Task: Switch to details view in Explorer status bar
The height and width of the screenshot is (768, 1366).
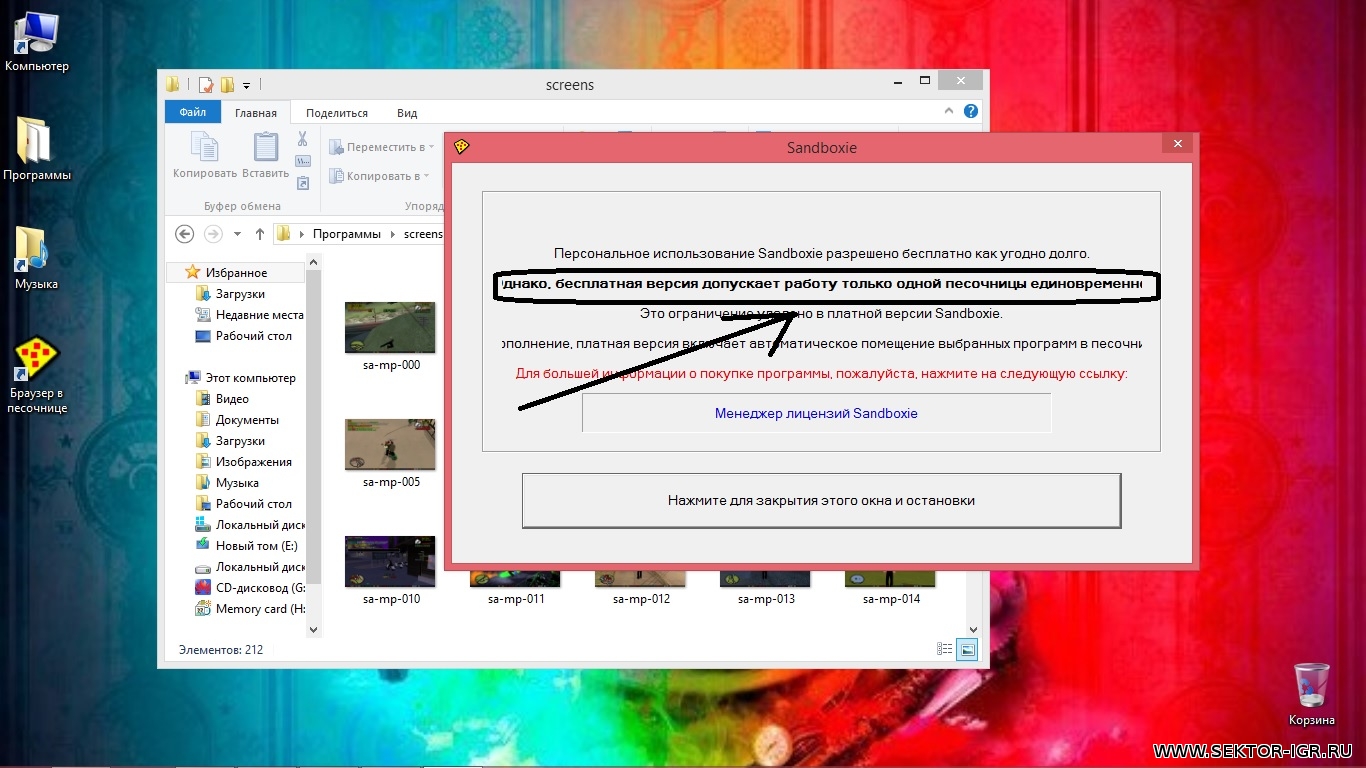Action: 945,649
